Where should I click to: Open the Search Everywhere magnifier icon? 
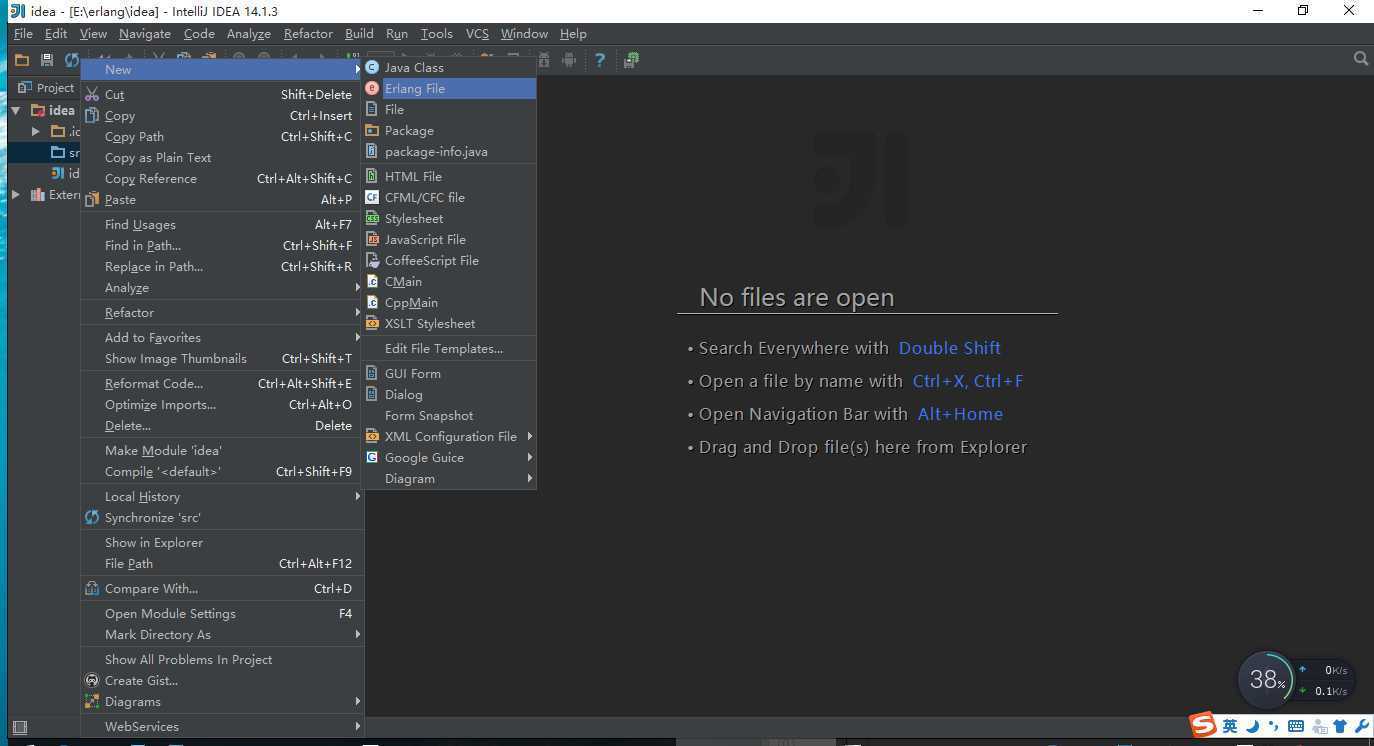[1360, 59]
